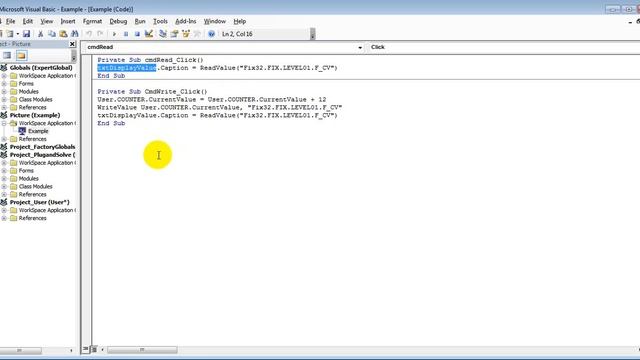
Task: Click line 'Private Sub CmdWrite_Click()'
Action: pyautogui.click(x=152, y=92)
